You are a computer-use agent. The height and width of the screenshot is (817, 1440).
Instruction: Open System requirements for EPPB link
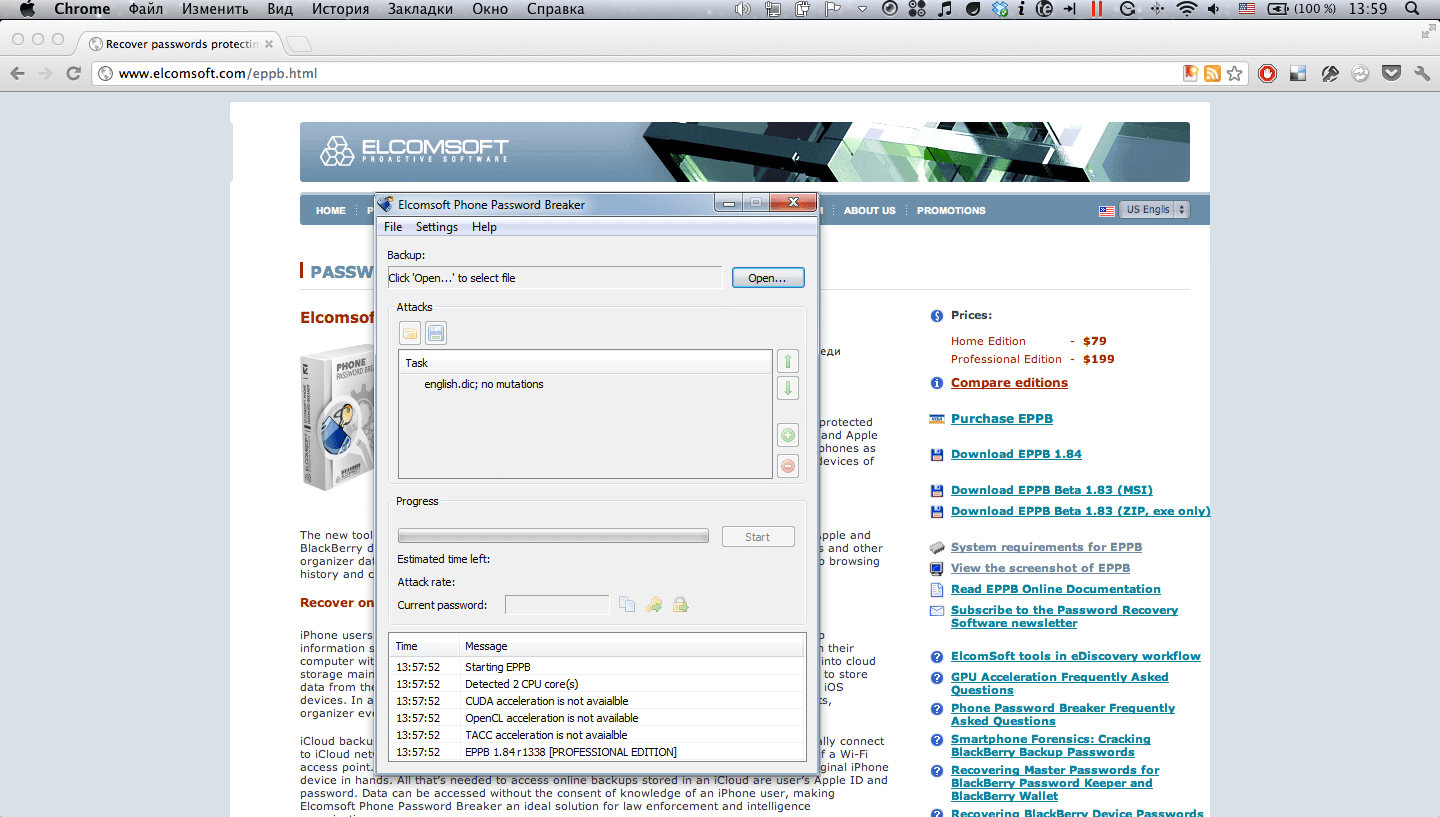pos(1046,547)
